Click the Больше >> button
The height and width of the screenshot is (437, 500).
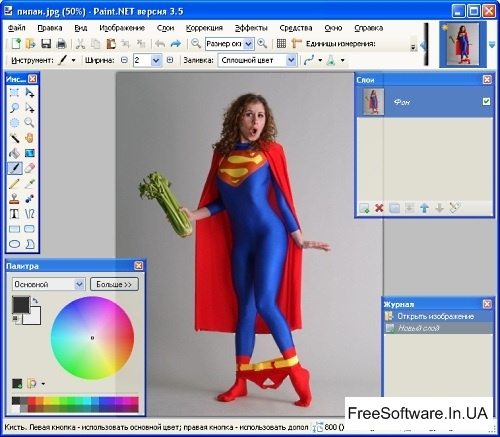[114, 284]
